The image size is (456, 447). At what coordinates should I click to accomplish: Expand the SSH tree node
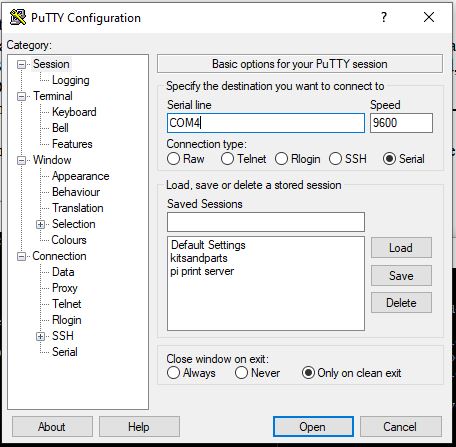tap(40, 336)
